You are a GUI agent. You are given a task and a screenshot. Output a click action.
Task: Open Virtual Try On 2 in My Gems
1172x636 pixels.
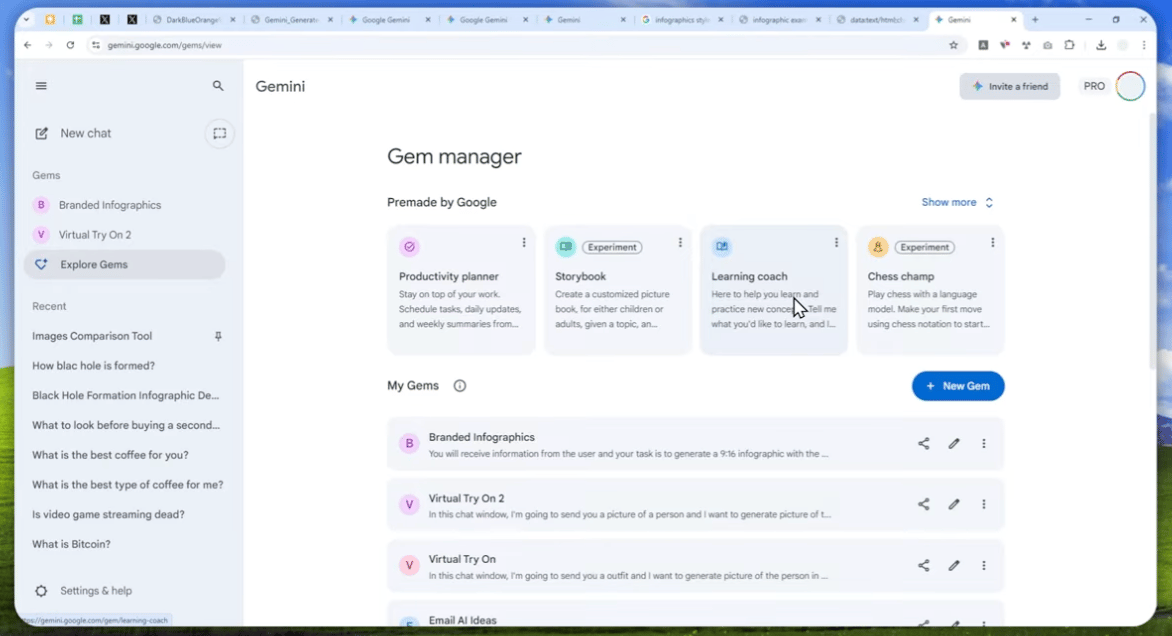pyautogui.click(x=695, y=505)
